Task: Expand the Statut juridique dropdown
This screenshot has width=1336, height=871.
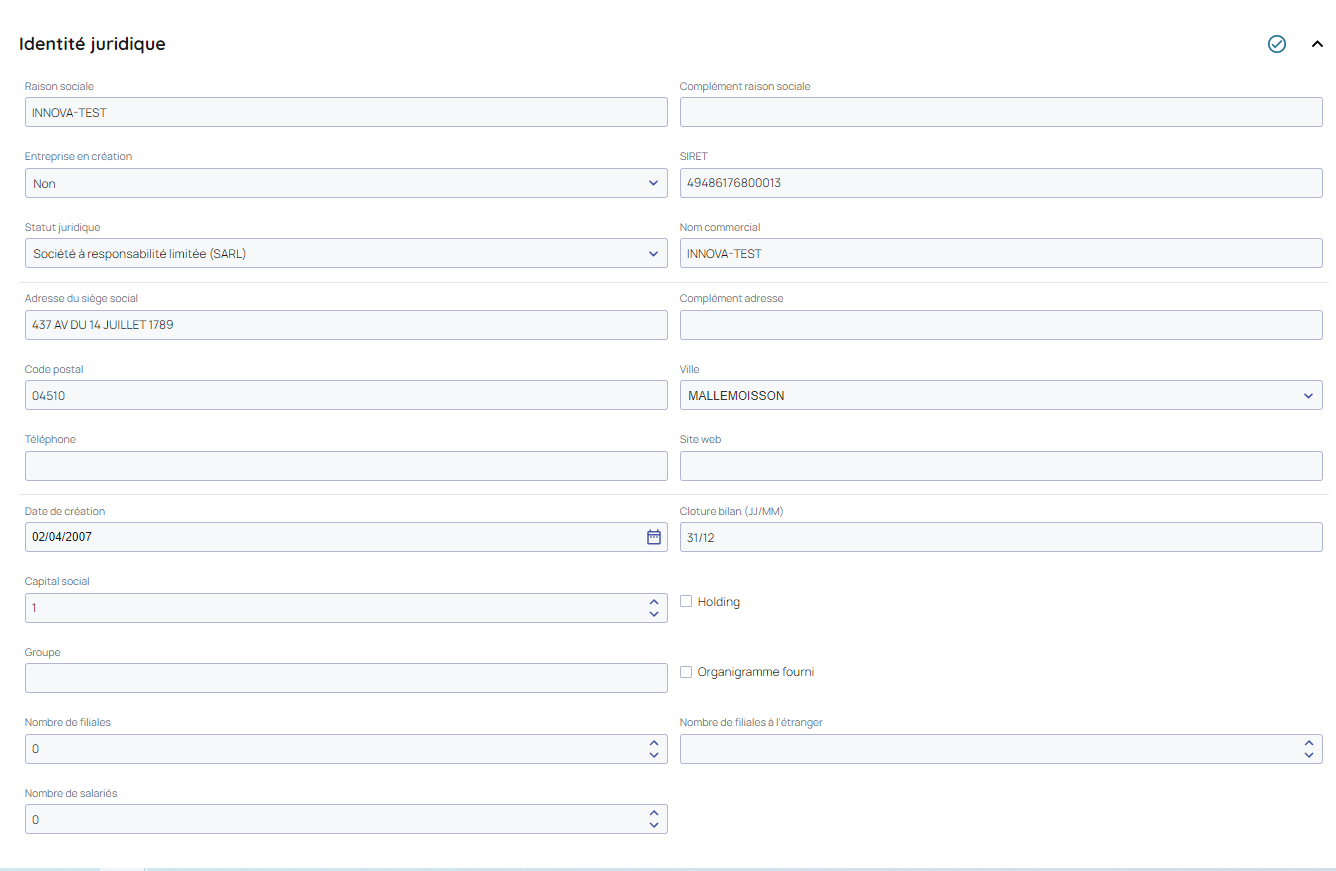Action: [x=345, y=253]
